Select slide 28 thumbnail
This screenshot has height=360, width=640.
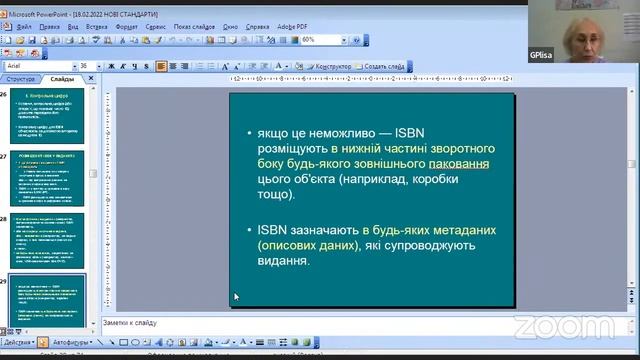pyautogui.click(x=47, y=241)
